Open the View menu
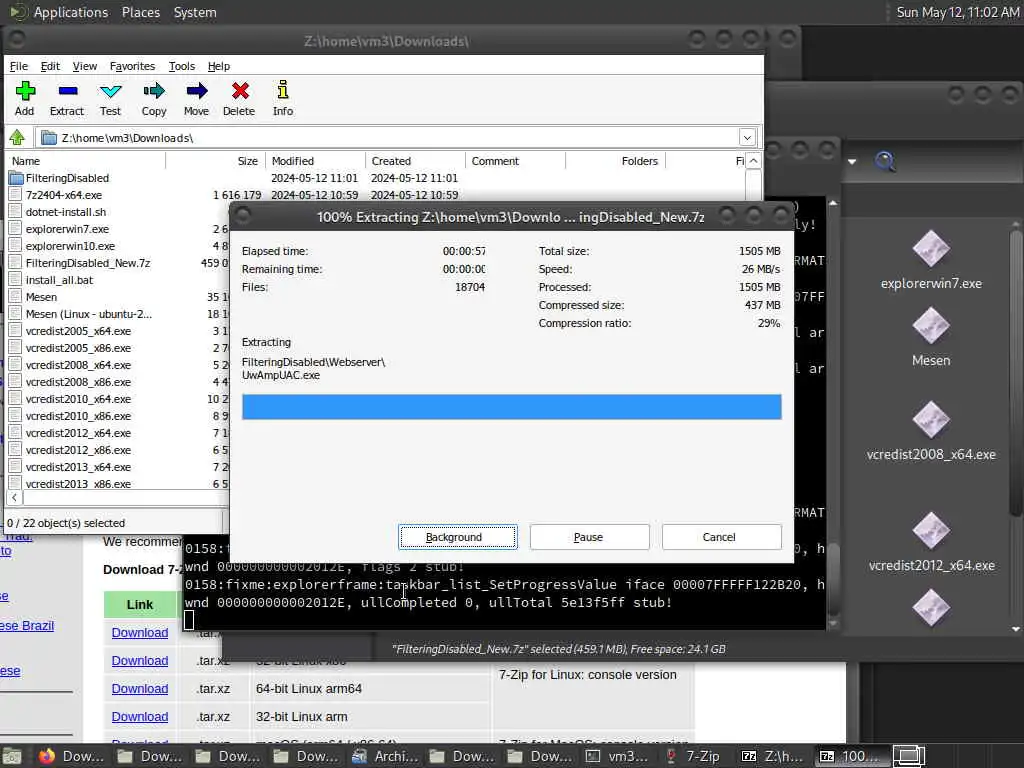This screenshot has height=768, width=1024. (84, 66)
